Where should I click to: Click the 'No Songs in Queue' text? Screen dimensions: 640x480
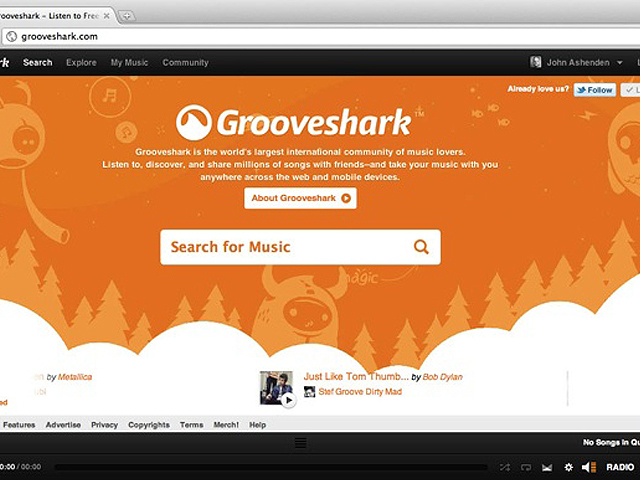click(x=611, y=442)
